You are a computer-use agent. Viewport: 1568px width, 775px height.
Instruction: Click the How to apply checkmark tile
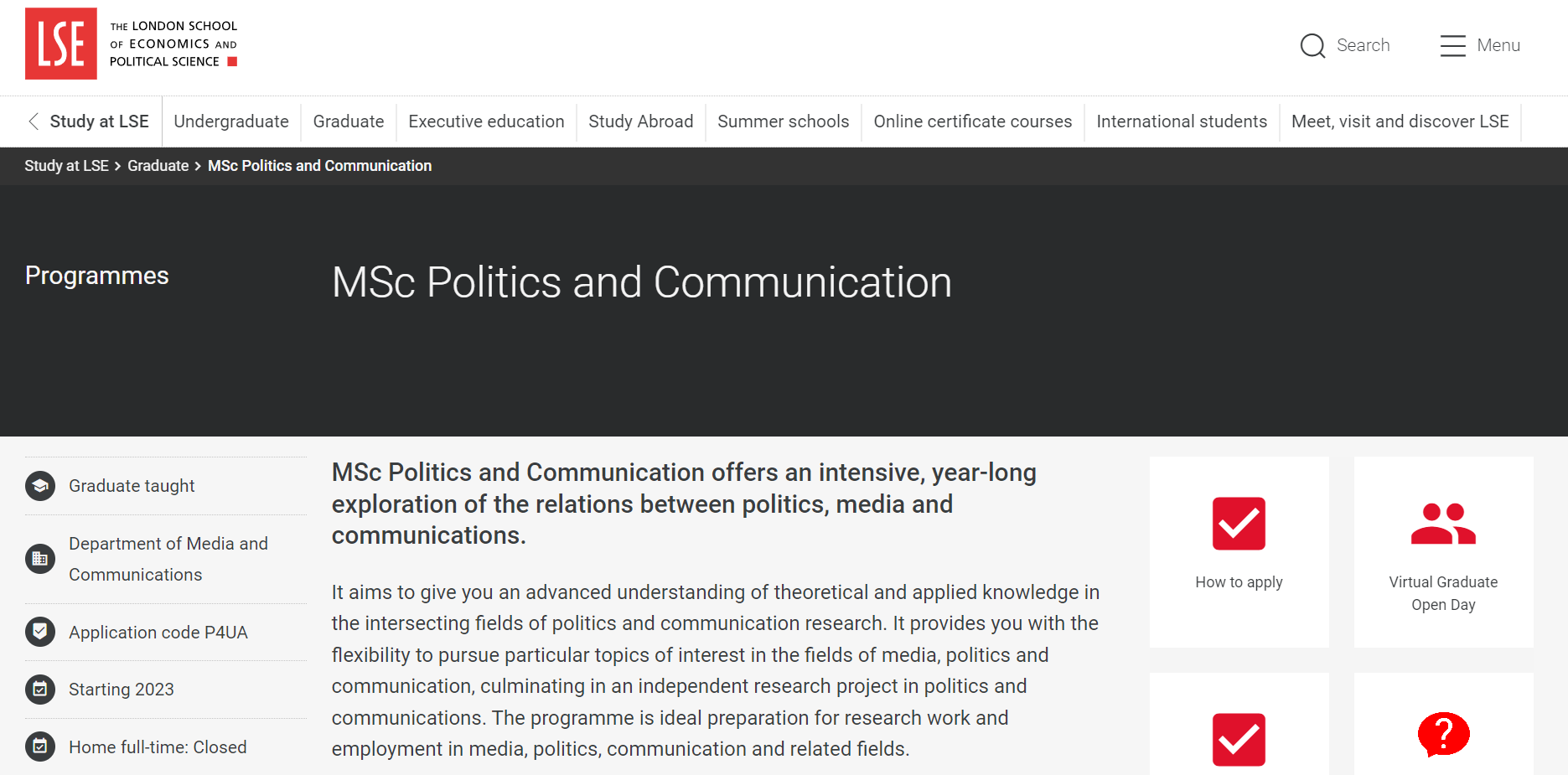[x=1239, y=552]
